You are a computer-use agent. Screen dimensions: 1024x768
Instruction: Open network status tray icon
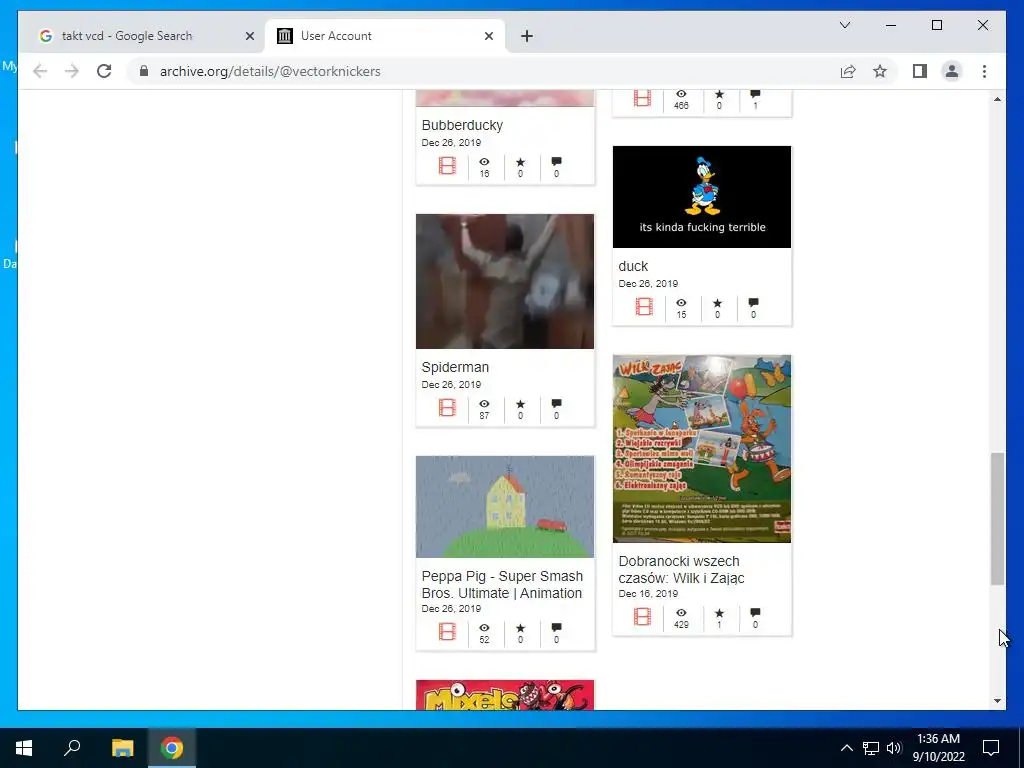[871, 748]
